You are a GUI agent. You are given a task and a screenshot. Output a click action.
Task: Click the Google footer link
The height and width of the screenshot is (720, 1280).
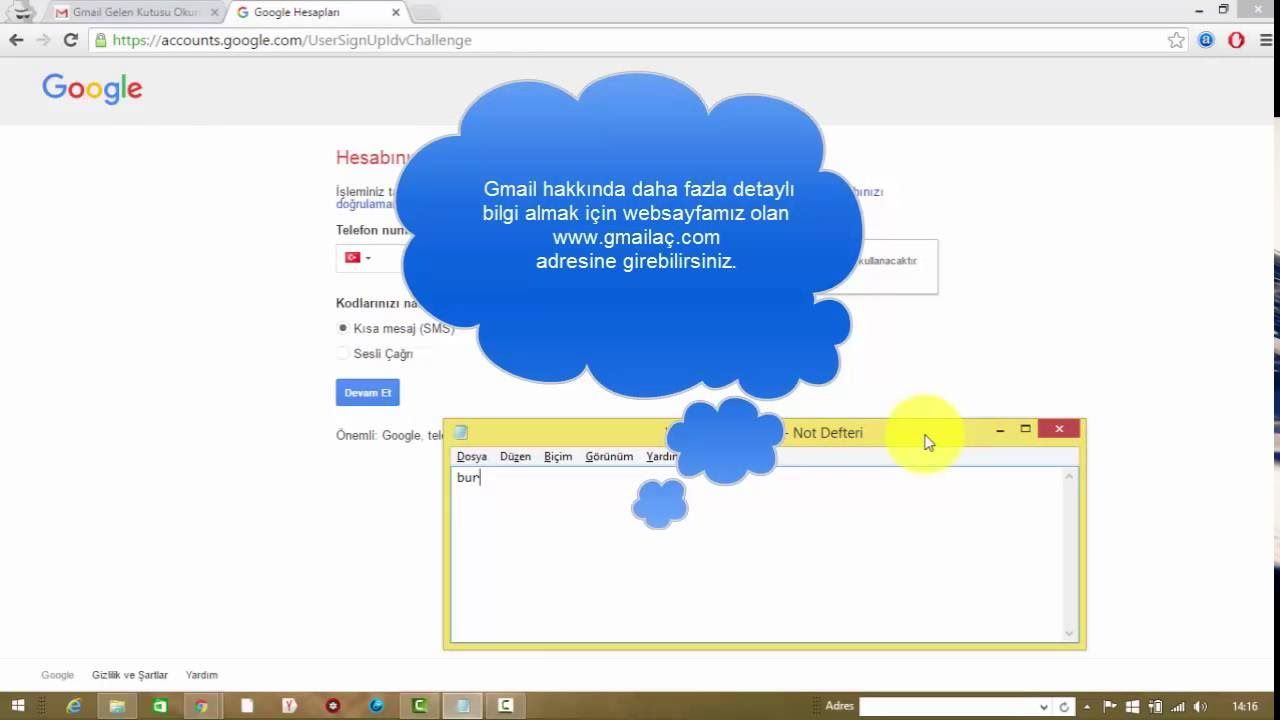click(57, 675)
